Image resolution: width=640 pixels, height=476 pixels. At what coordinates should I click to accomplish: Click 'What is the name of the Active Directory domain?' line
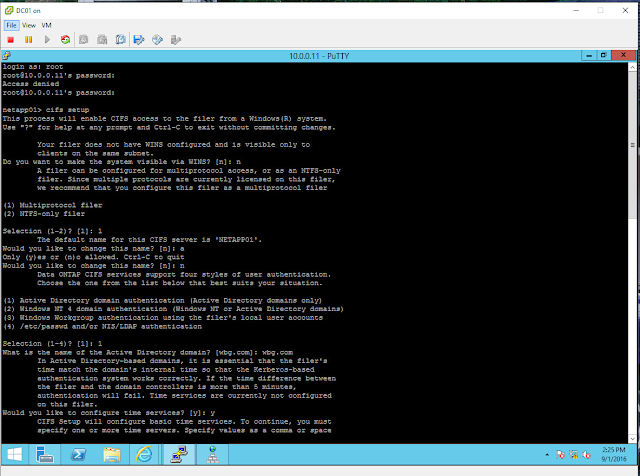point(148,352)
